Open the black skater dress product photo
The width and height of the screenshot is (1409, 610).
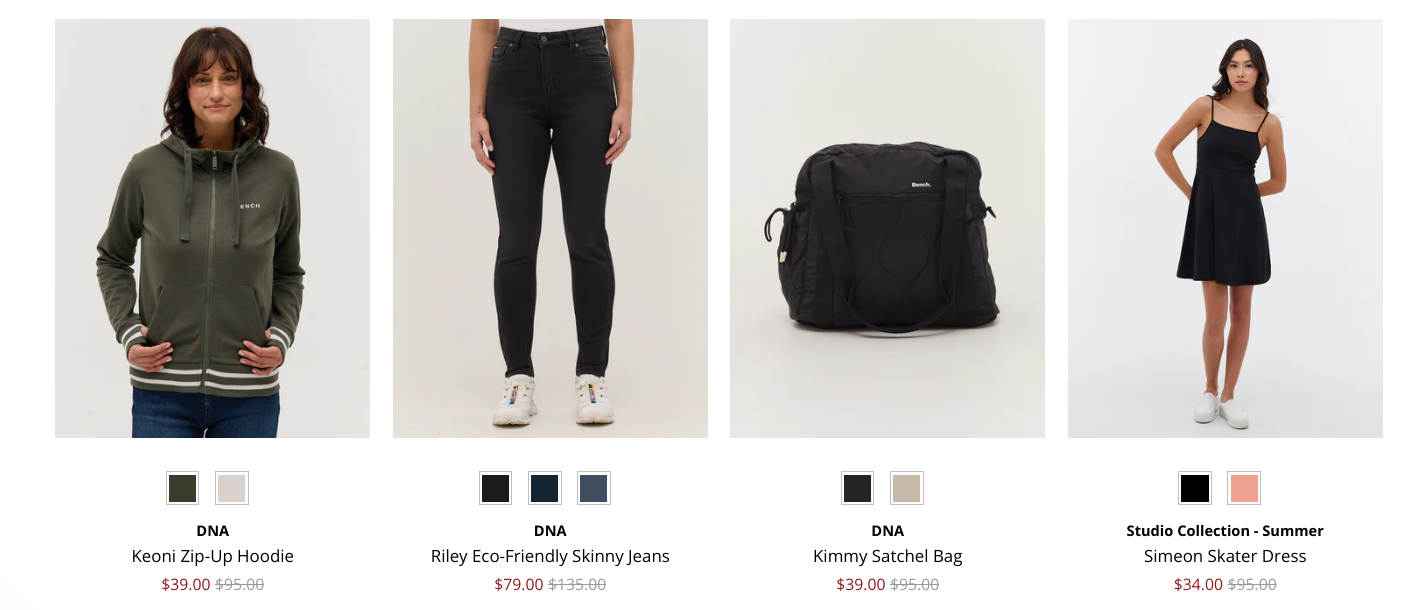click(1225, 228)
